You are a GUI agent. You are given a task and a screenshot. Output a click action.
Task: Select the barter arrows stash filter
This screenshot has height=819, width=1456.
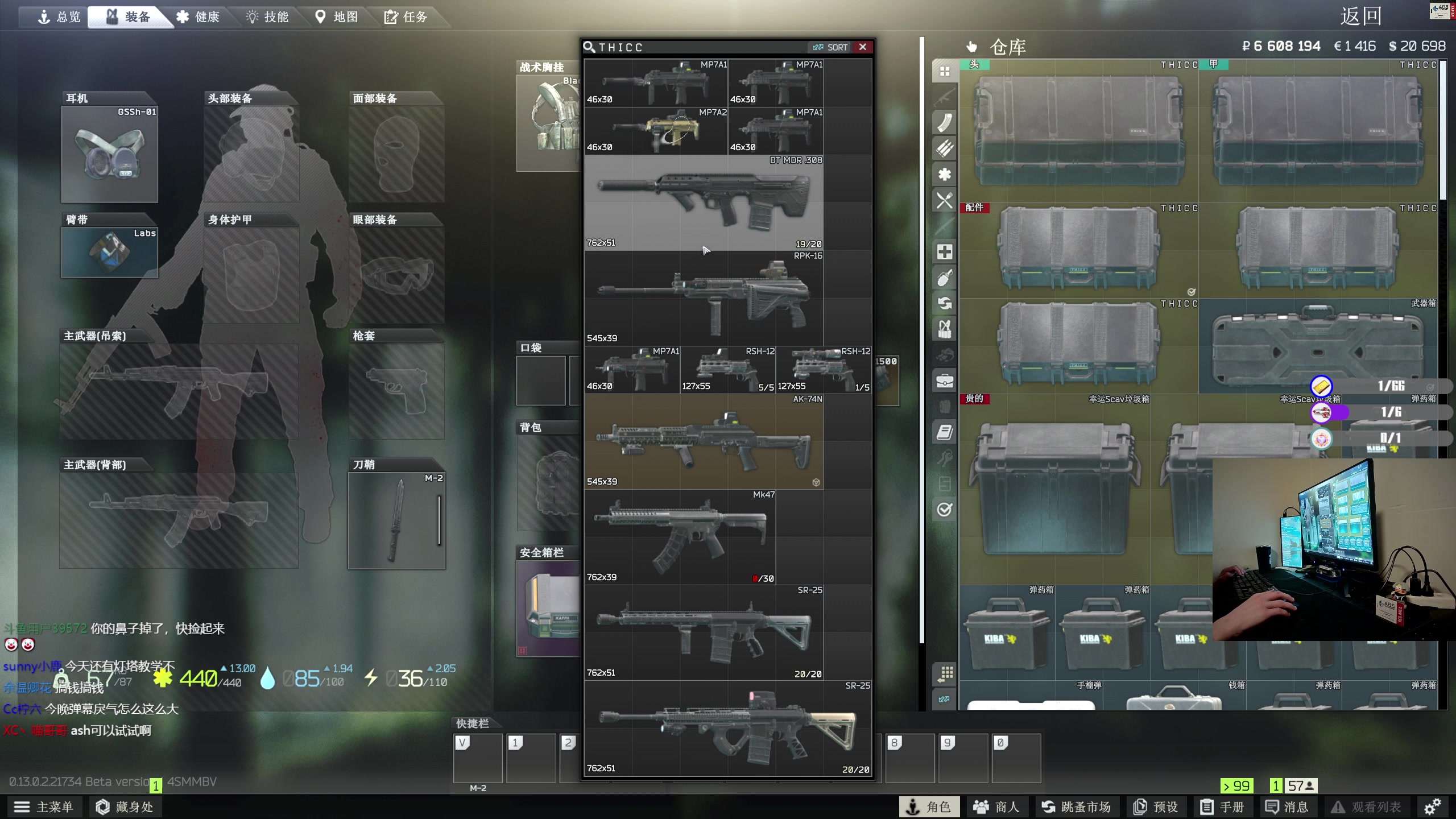coord(945,303)
